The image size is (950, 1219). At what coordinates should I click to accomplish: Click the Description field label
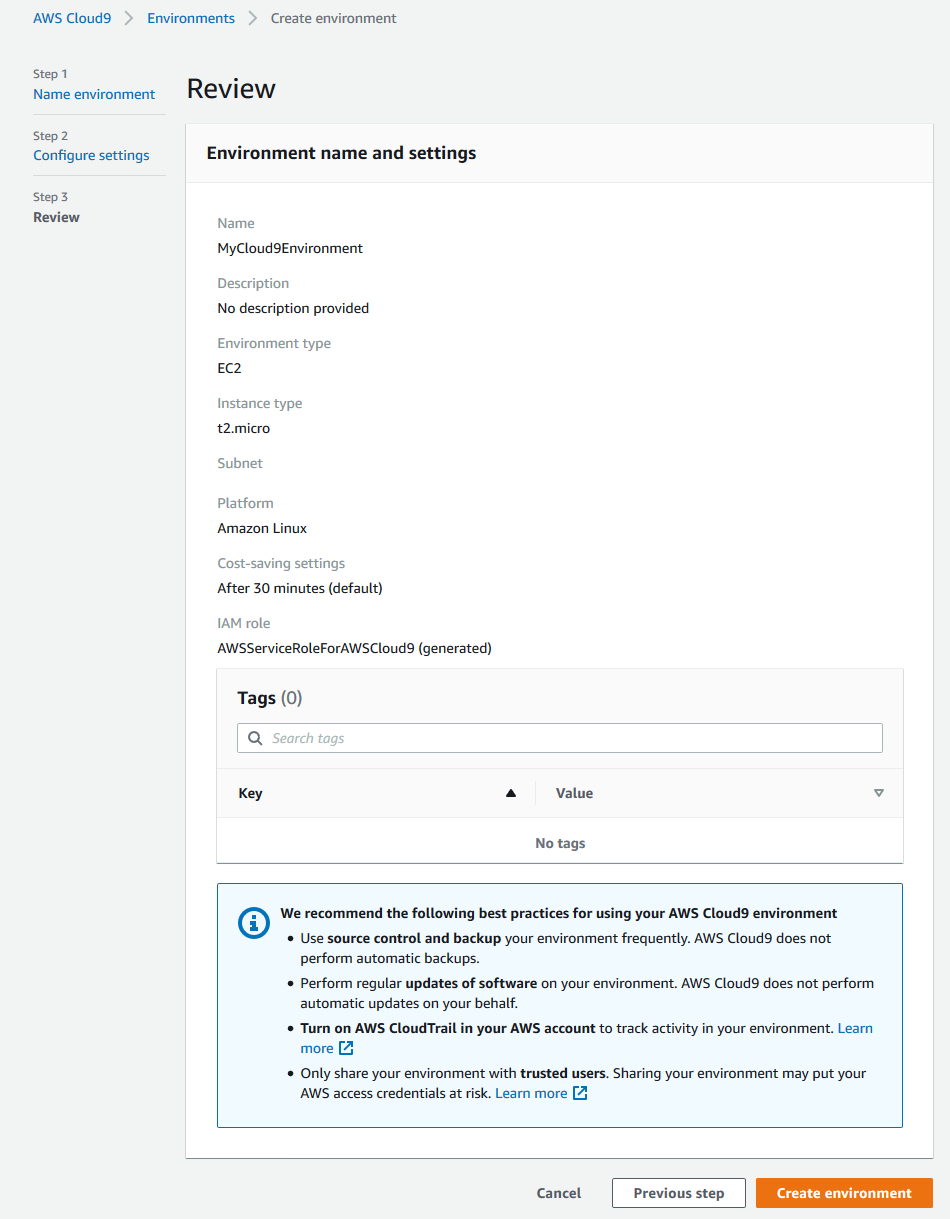point(253,283)
